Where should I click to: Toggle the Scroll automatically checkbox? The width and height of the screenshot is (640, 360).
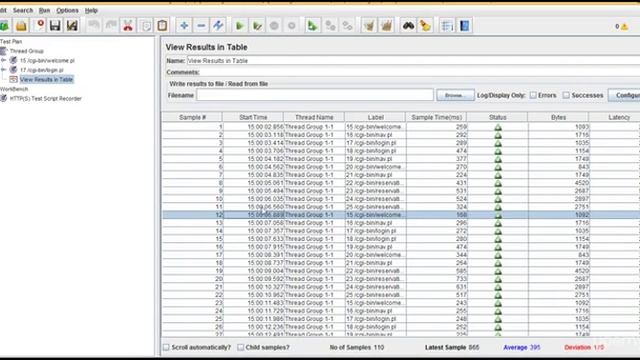[x=166, y=347]
